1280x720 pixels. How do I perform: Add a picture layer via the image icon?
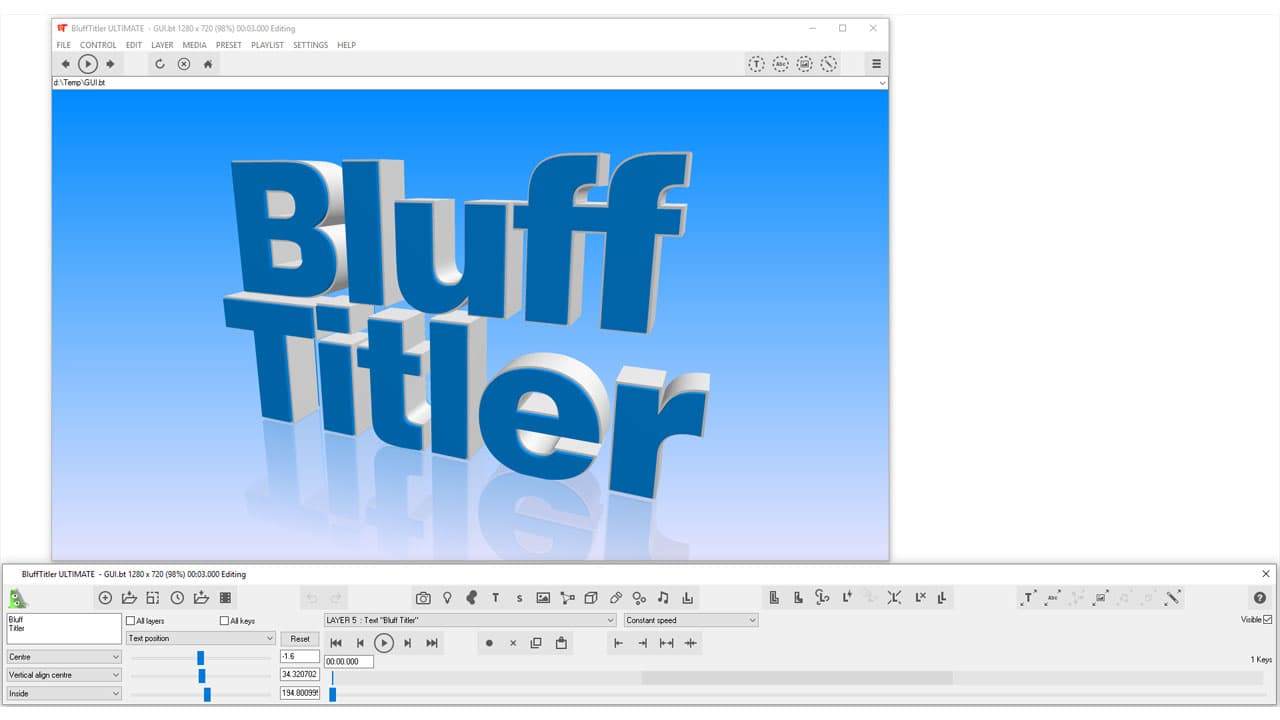[542, 597]
